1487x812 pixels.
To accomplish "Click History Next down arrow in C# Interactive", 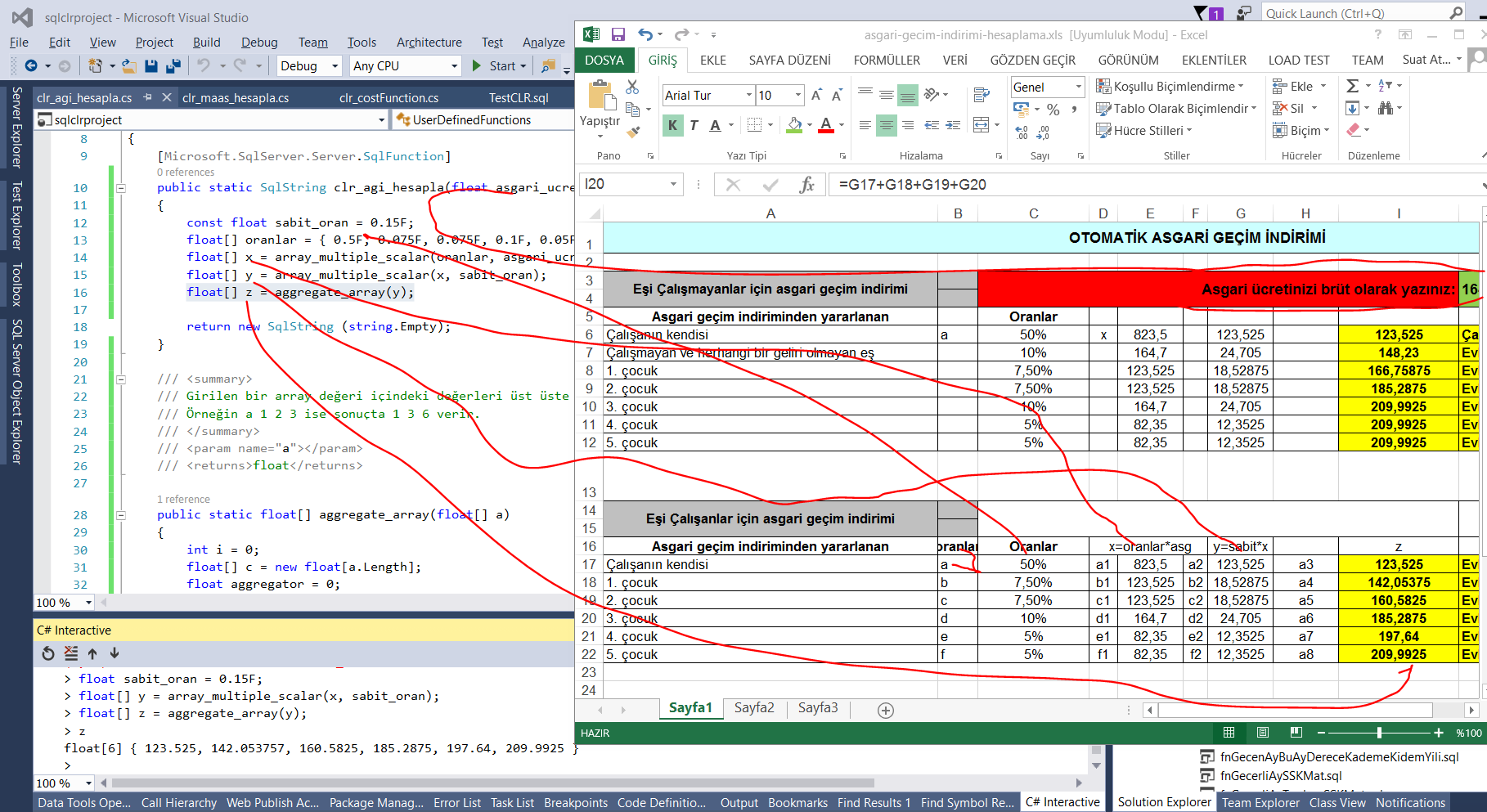I will point(115,653).
